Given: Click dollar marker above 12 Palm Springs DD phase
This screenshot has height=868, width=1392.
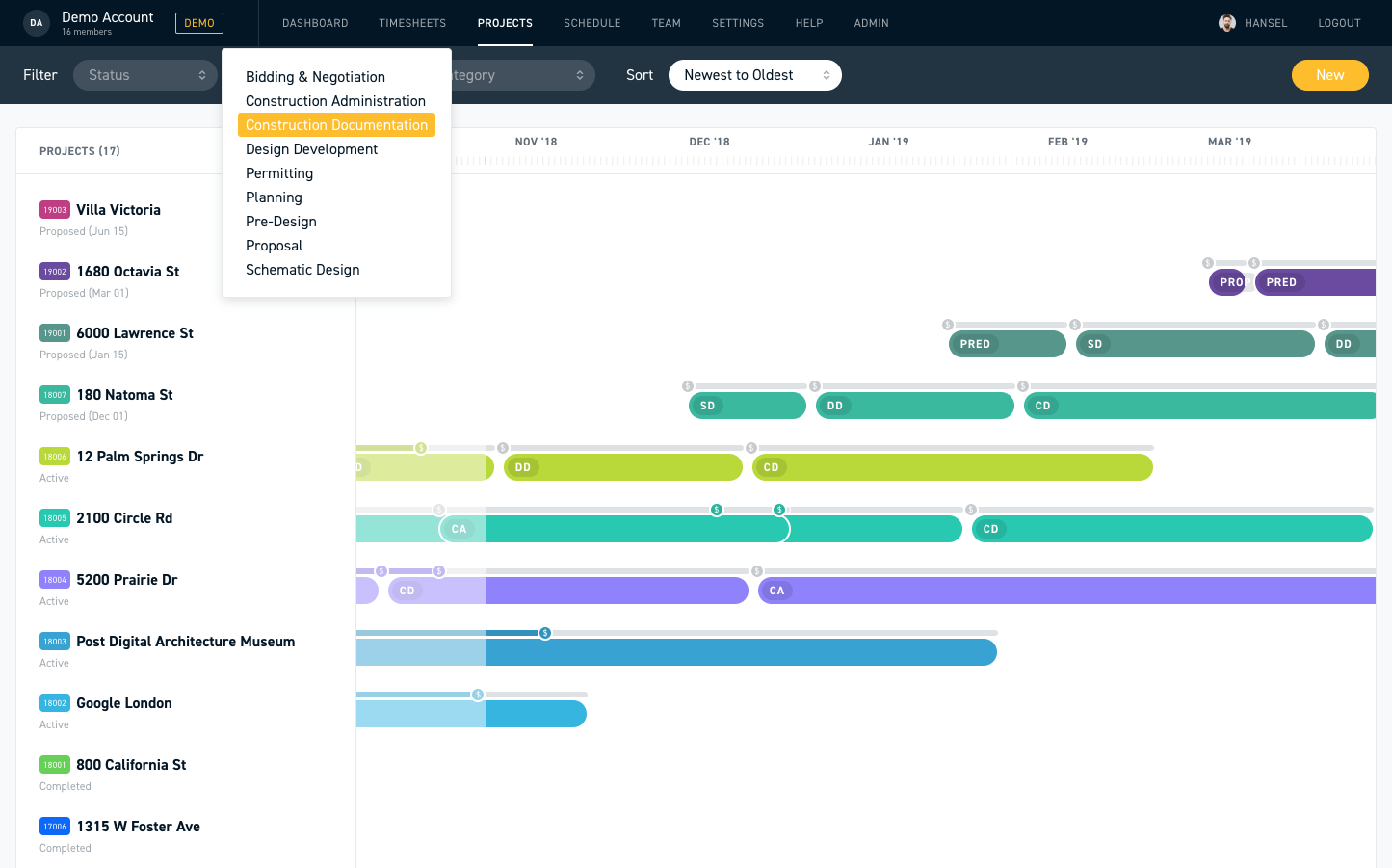Looking at the screenshot, I should (x=503, y=448).
